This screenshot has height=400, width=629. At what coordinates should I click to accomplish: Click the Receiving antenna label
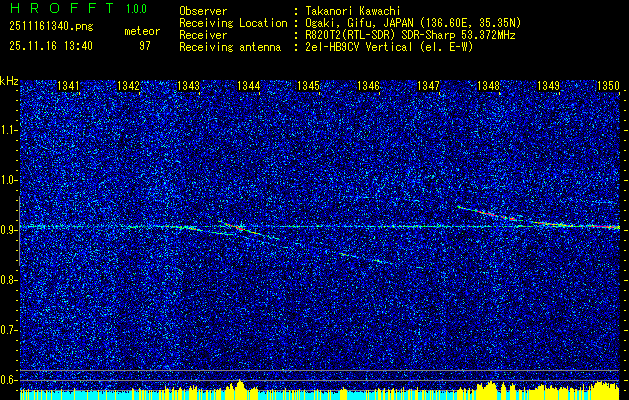click(x=230, y=47)
